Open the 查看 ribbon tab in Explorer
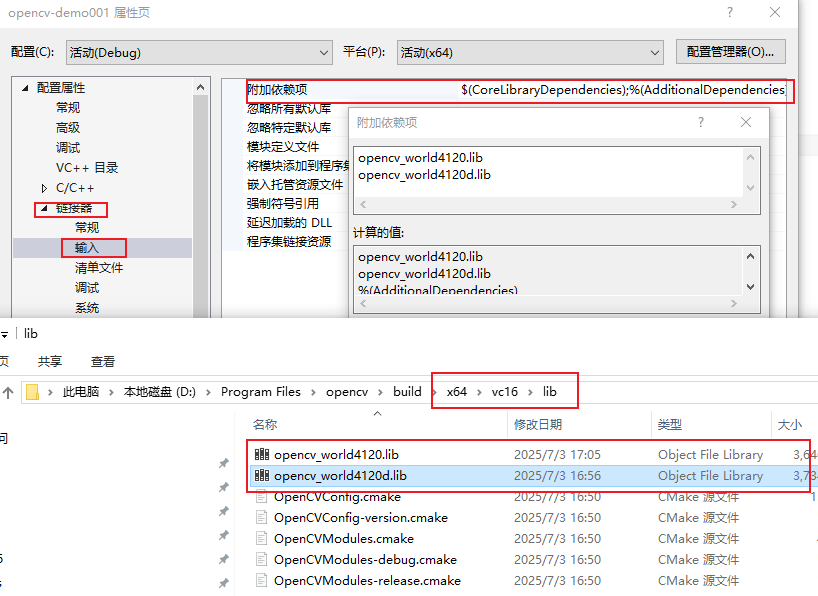This screenshot has height=596, width=818. pos(102,361)
